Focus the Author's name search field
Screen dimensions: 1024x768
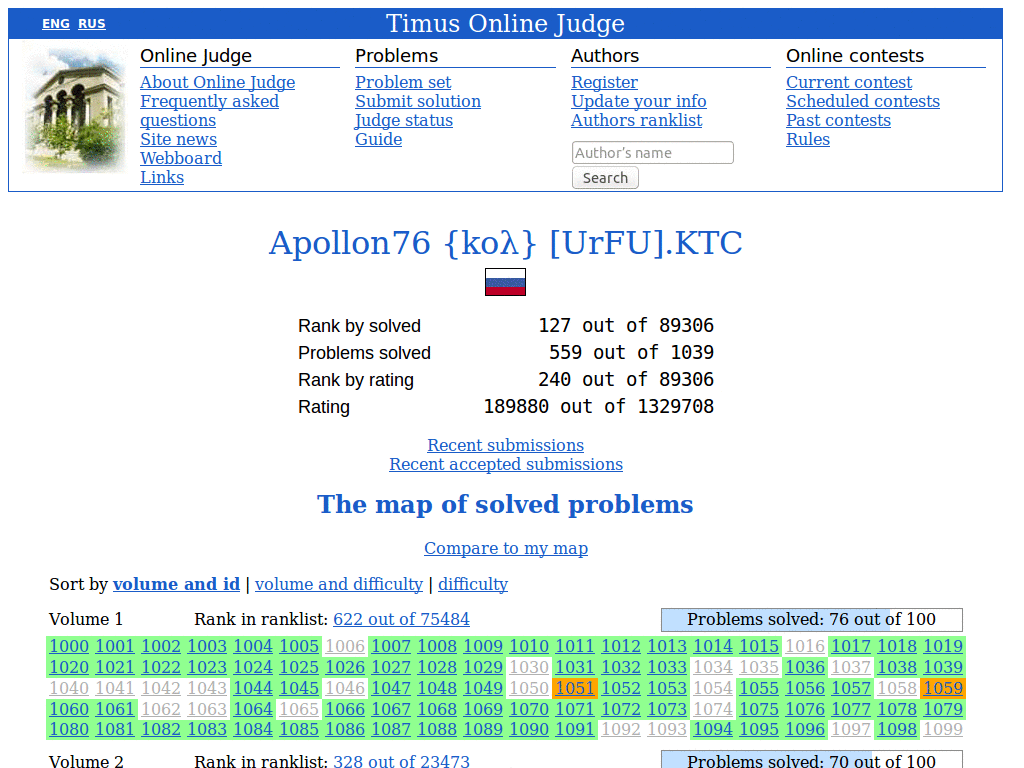pos(652,153)
